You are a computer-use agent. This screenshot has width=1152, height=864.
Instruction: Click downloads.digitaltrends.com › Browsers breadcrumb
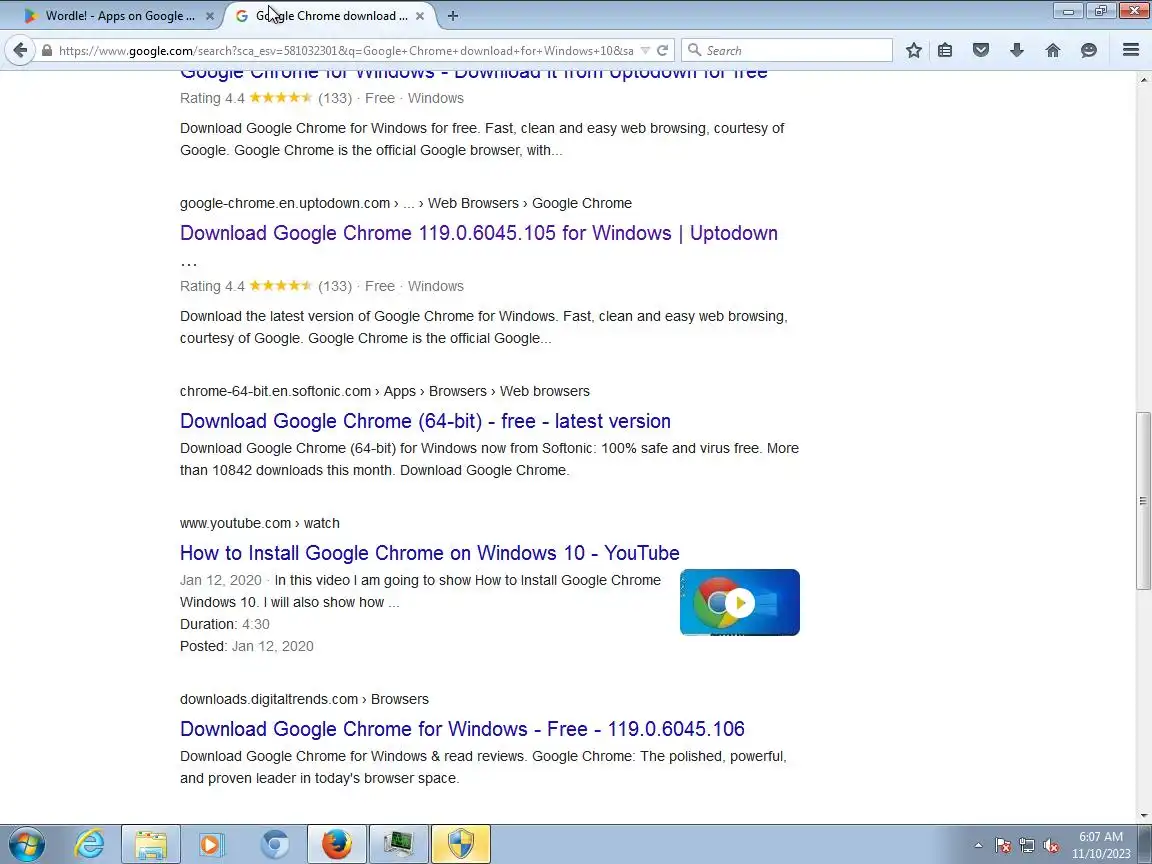tap(304, 699)
